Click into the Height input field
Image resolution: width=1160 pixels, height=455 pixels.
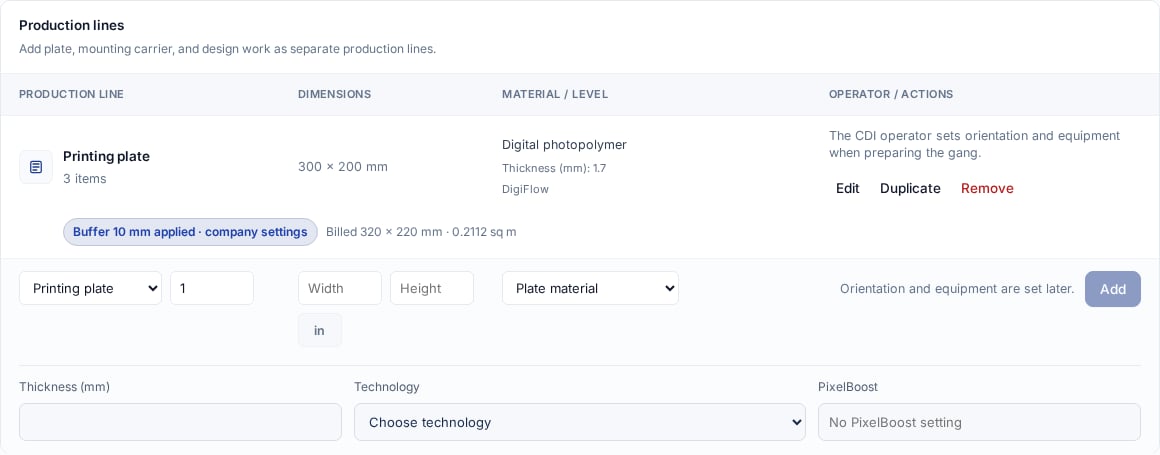pyautogui.click(x=432, y=289)
